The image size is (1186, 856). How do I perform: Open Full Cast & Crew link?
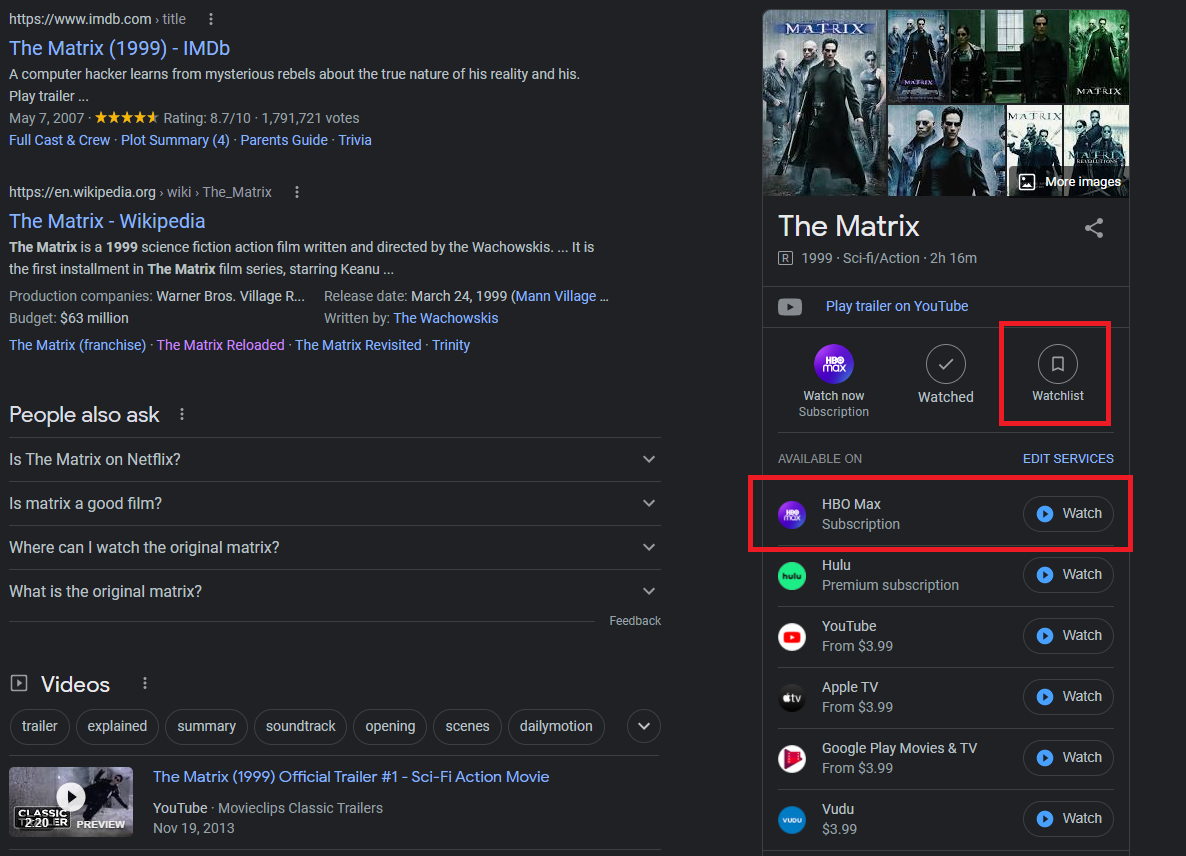(x=60, y=141)
